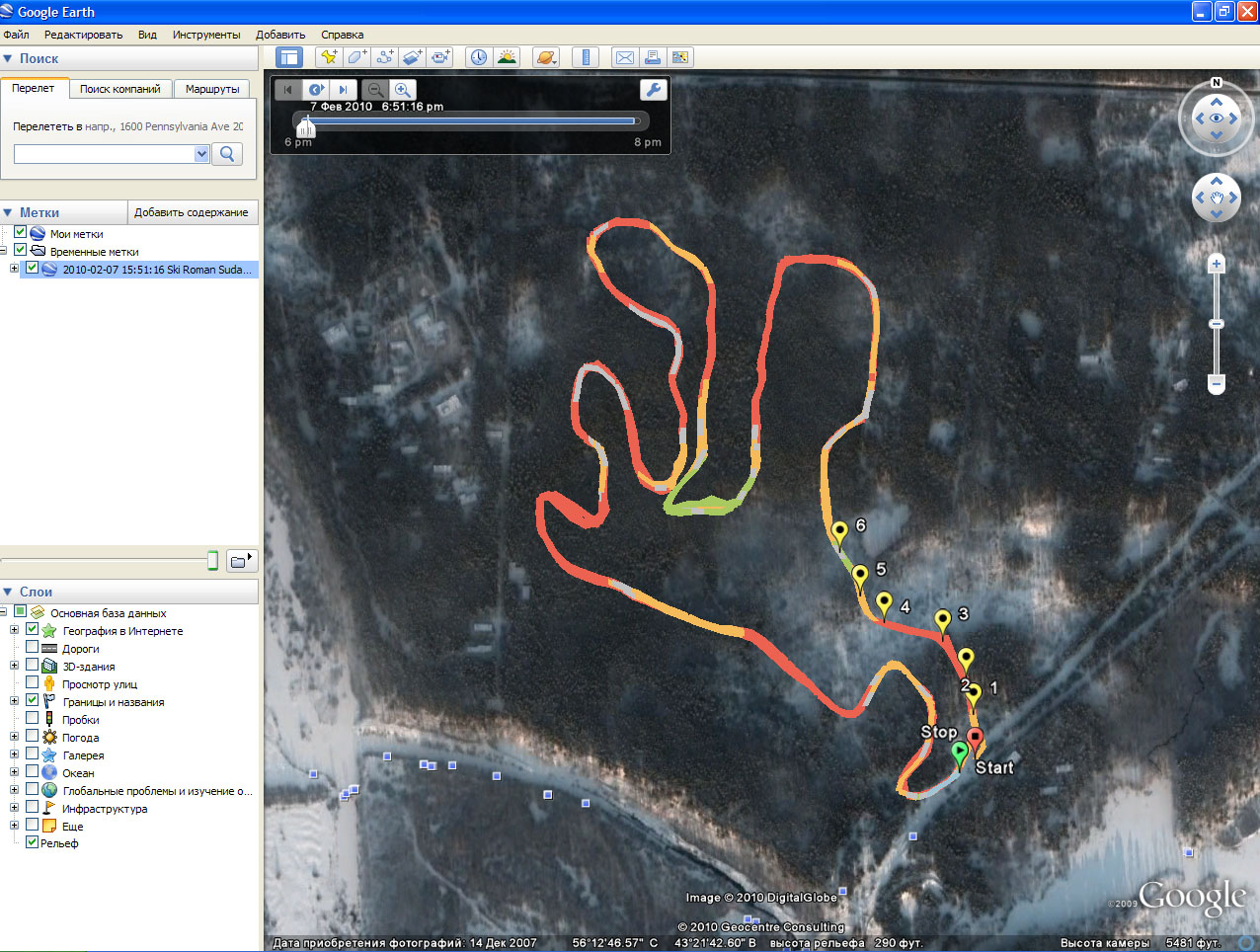Play the time animation

315,89
